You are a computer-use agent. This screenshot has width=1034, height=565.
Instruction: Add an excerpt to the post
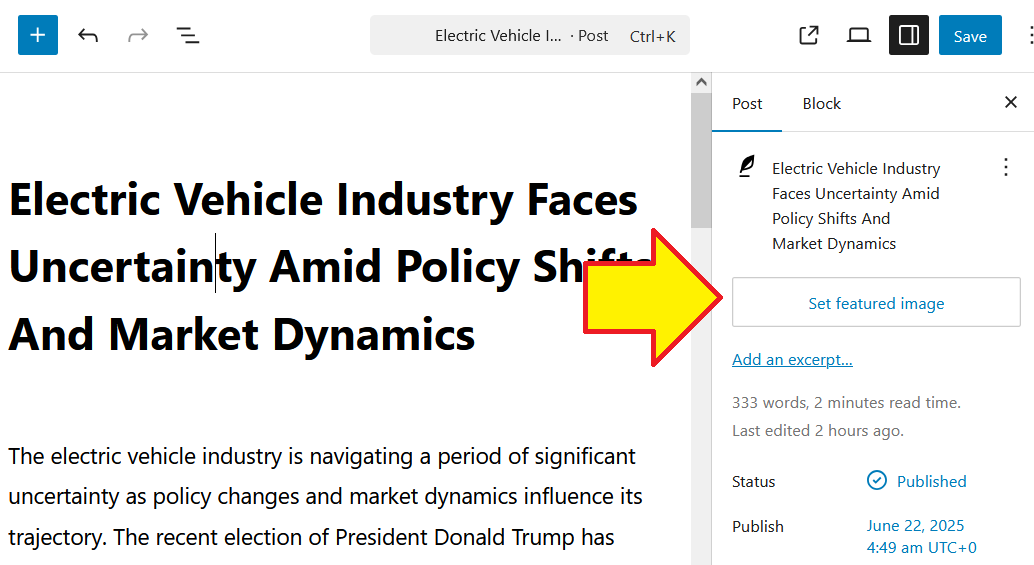(792, 359)
